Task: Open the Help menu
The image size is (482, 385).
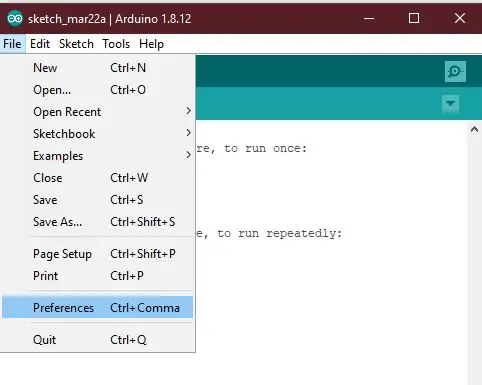Action: click(x=151, y=44)
